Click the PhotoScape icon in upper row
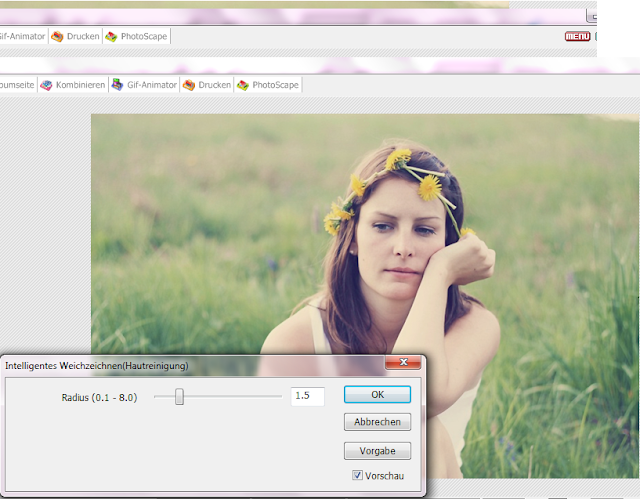Screen dimensions: 640x499 pos(111,36)
